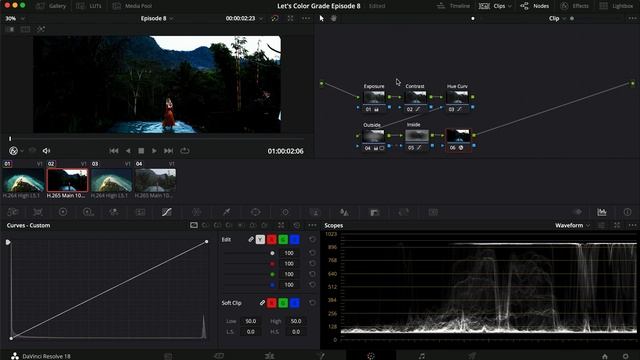Open the Scopes options menu
The width and height of the screenshot is (640, 360).
[x=633, y=225]
